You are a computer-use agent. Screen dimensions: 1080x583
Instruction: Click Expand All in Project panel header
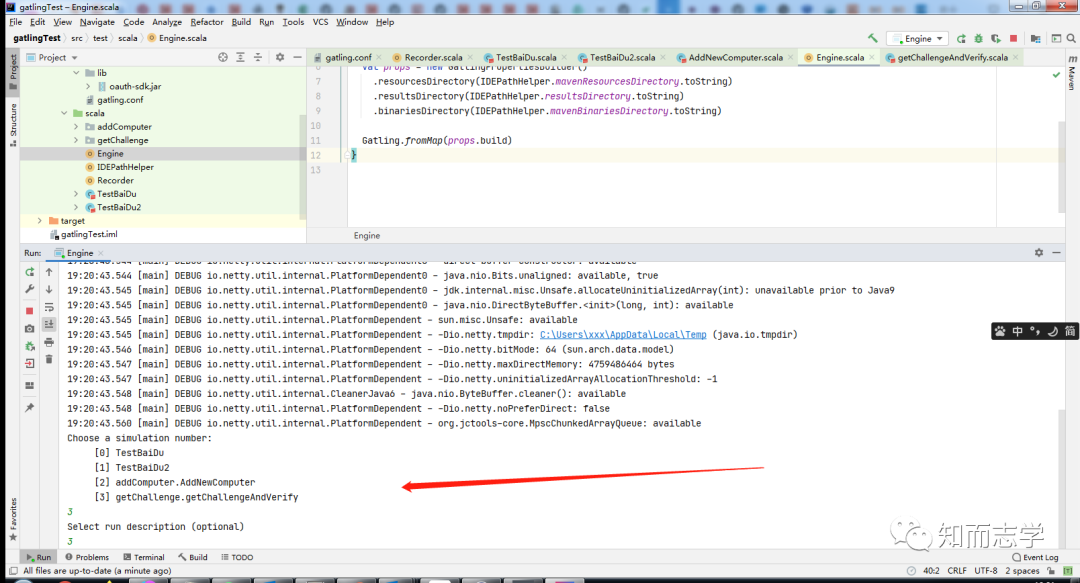(x=240, y=57)
